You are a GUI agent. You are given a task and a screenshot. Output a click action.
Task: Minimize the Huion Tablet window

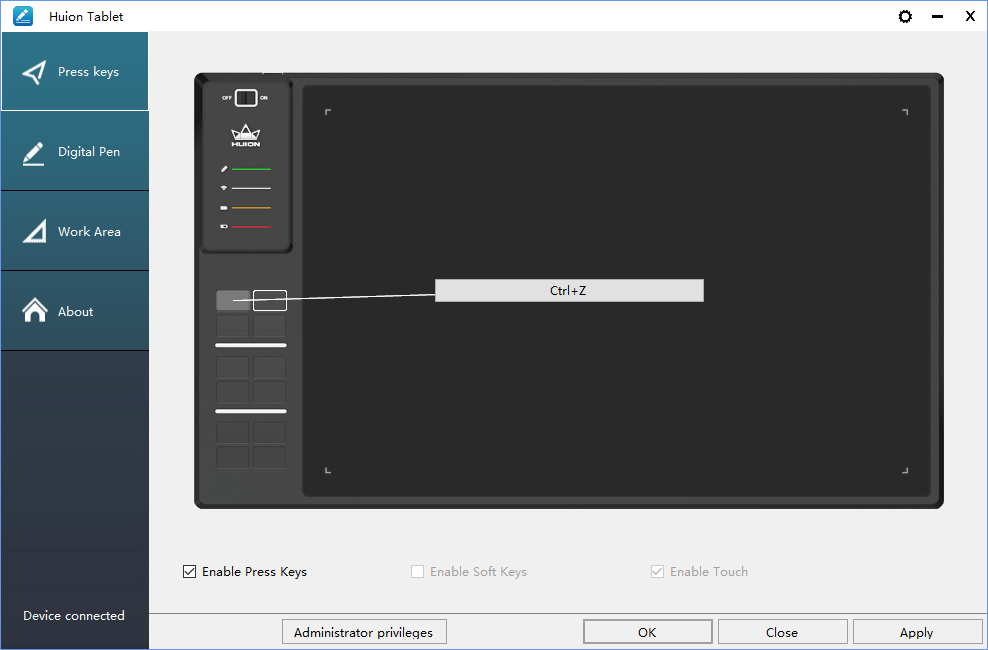coord(938,16)
